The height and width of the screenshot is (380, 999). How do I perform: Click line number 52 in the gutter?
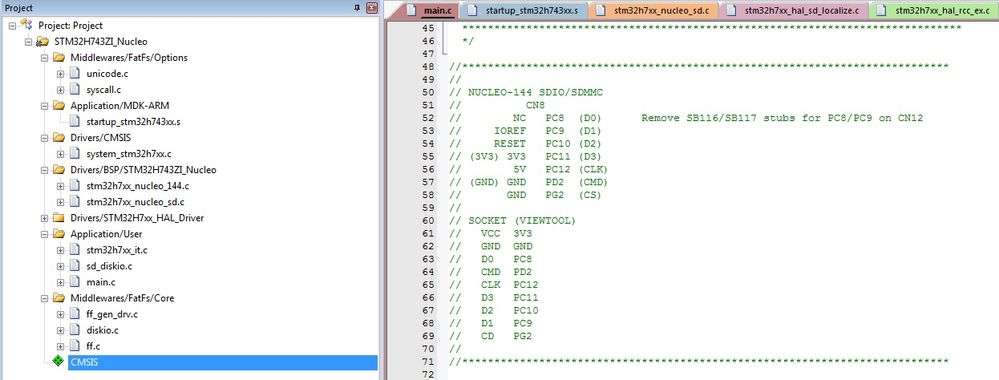428,118
